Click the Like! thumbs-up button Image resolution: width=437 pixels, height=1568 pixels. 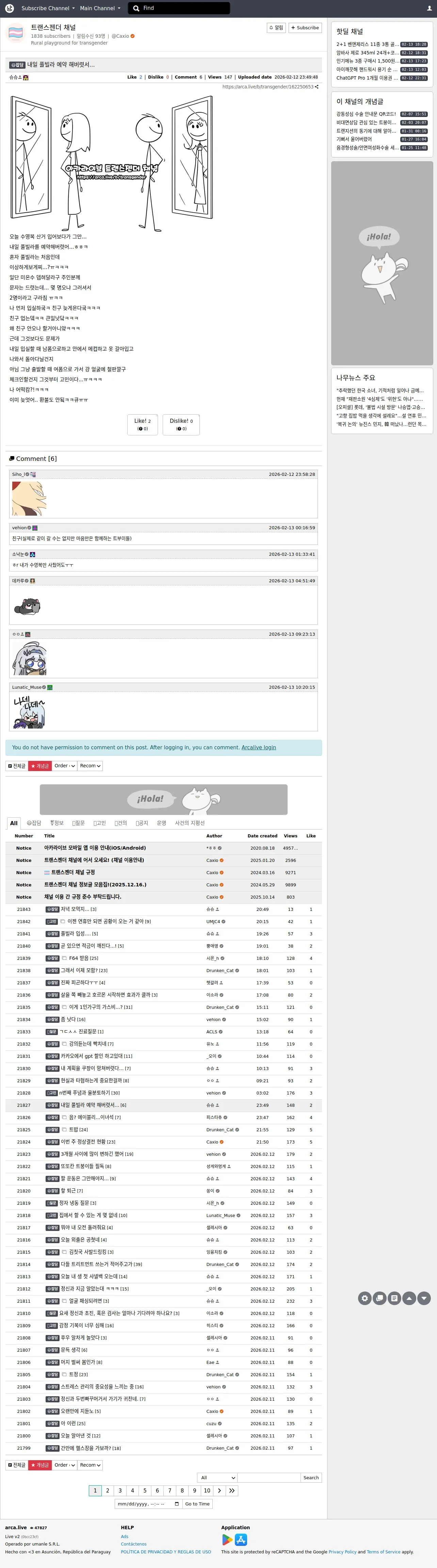143,424
